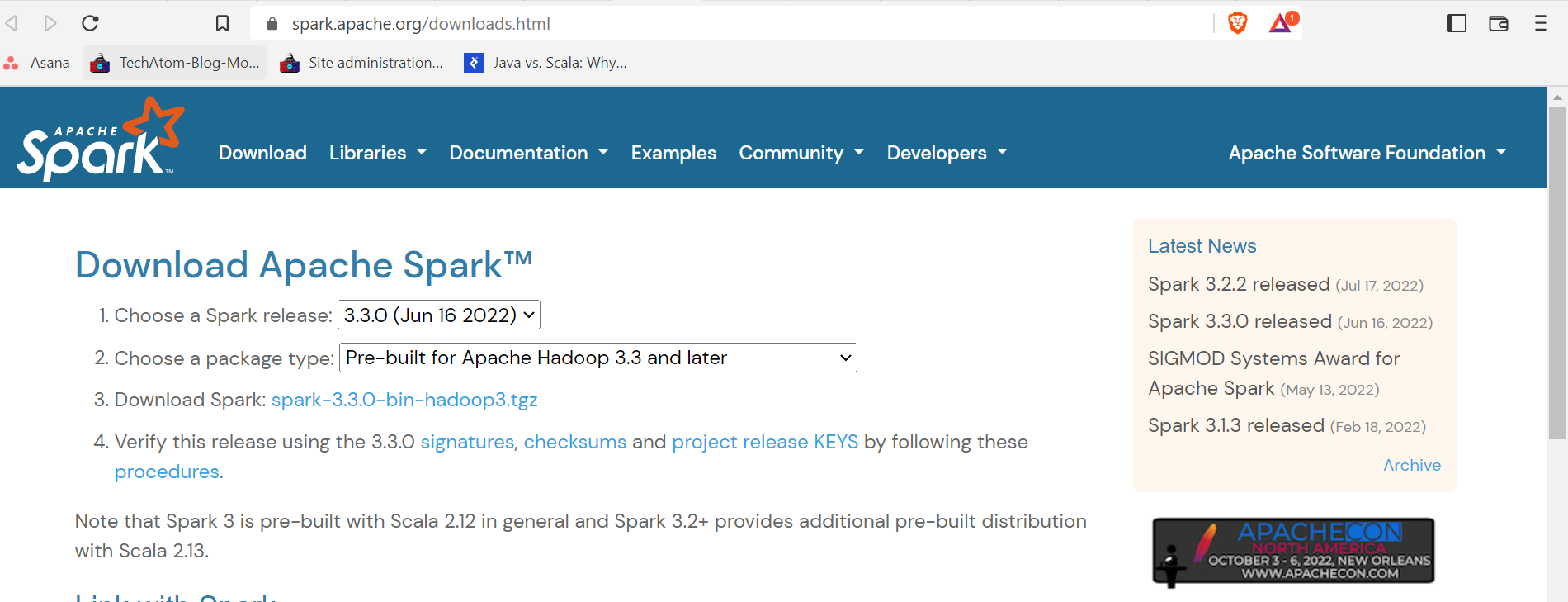Open the signatures link
1568x602 pixels.
point(467,442)
